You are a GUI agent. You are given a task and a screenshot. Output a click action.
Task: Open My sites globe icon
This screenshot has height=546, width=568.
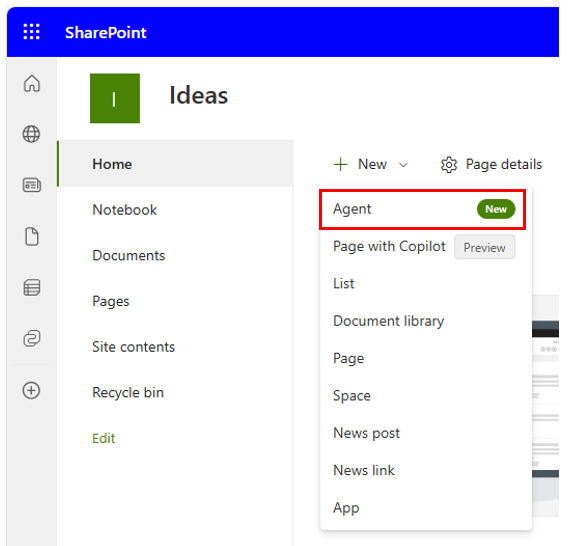click(x=32, y=134)
